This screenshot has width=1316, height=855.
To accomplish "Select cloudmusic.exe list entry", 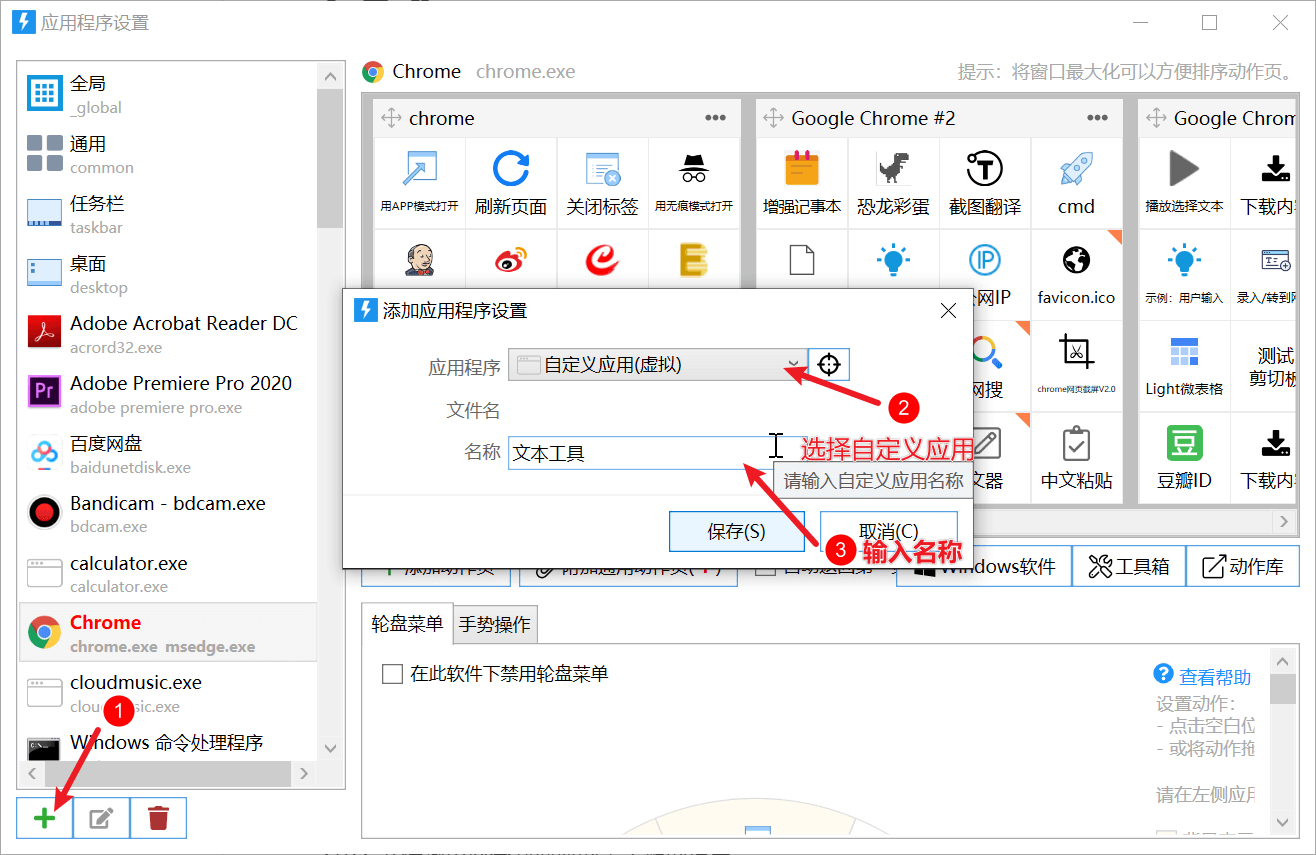I will pos(168,693).
